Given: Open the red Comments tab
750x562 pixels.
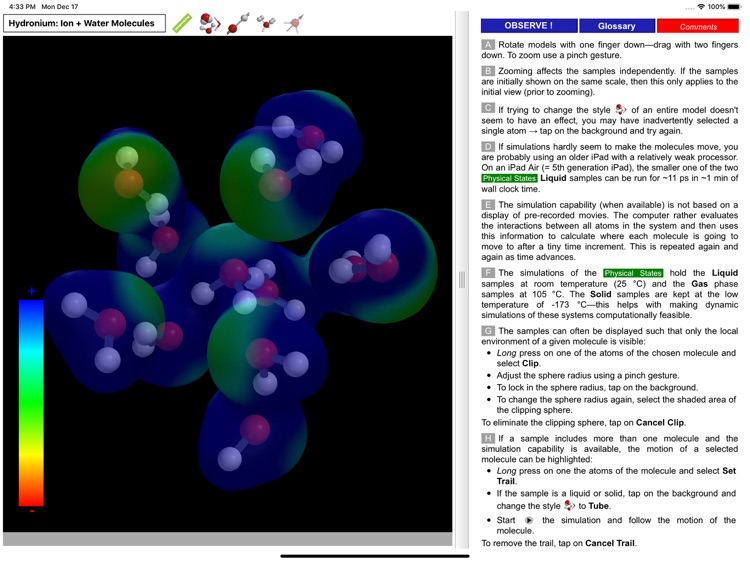Looking at the screenshot, I should point(698,26).
